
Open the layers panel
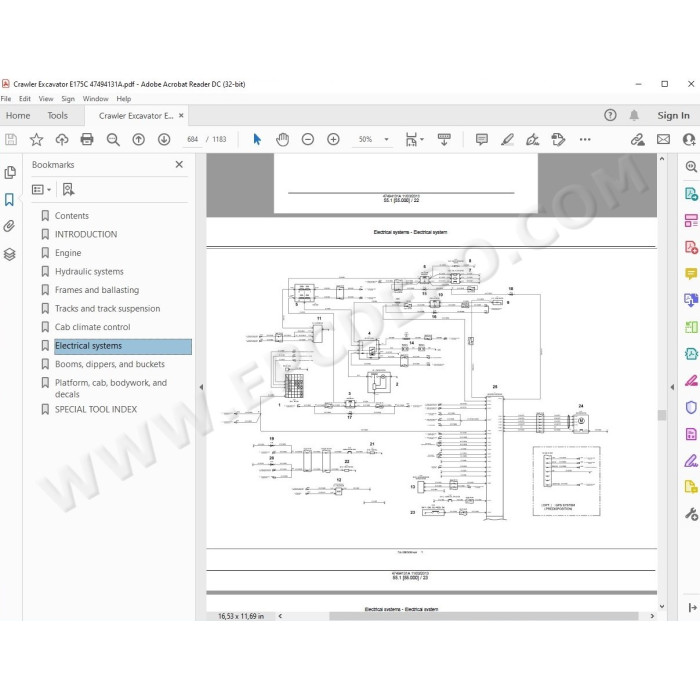10,254
